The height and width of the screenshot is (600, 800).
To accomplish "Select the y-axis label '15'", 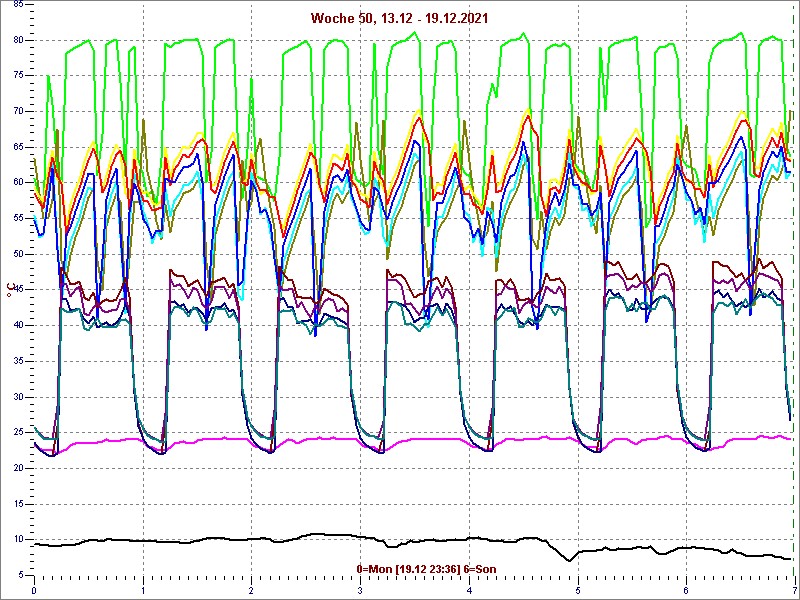I will pos(18,504).
